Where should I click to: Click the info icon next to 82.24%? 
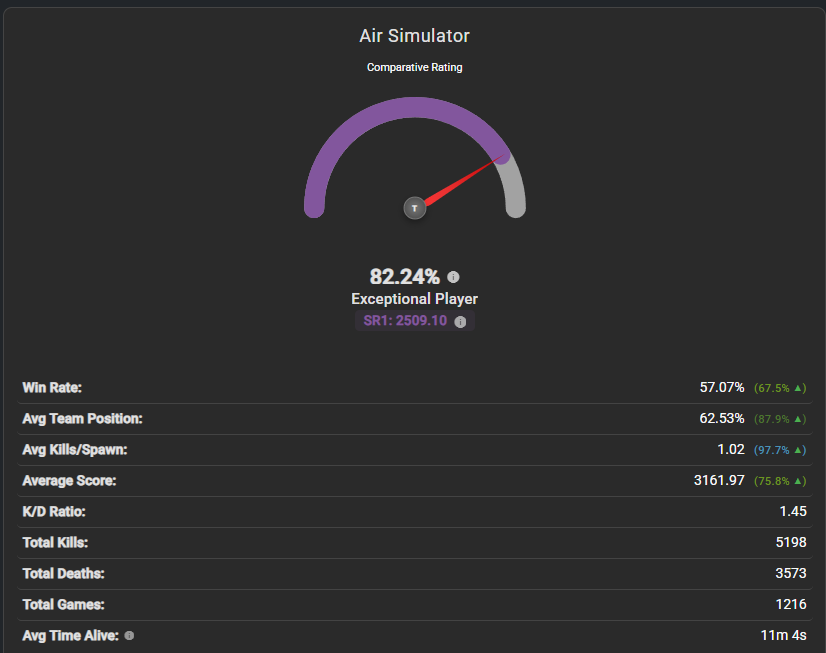pos(453,277)
